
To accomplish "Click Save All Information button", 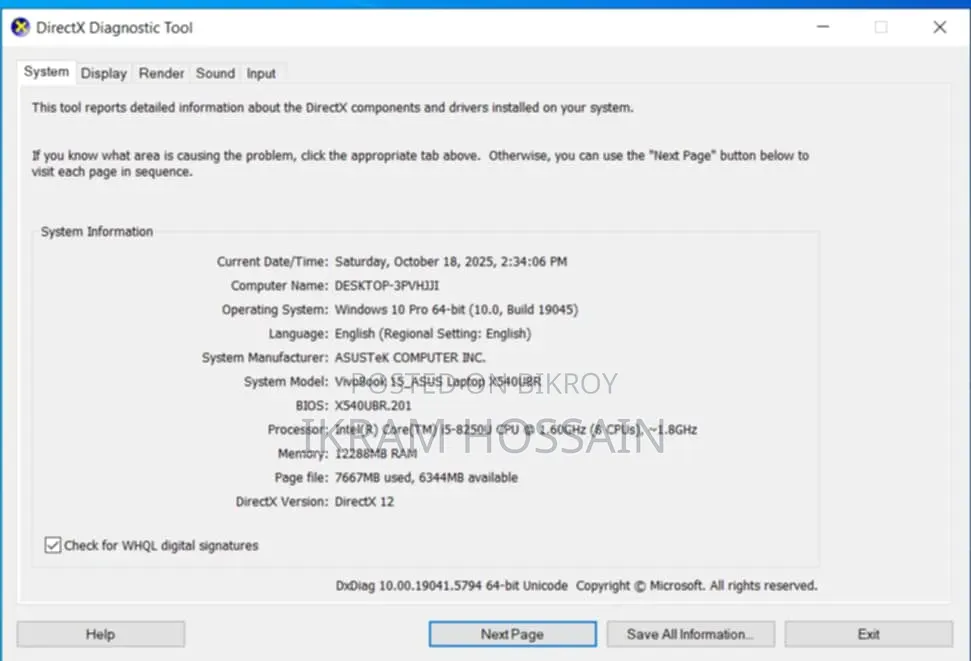I will [x=690, y=634].
